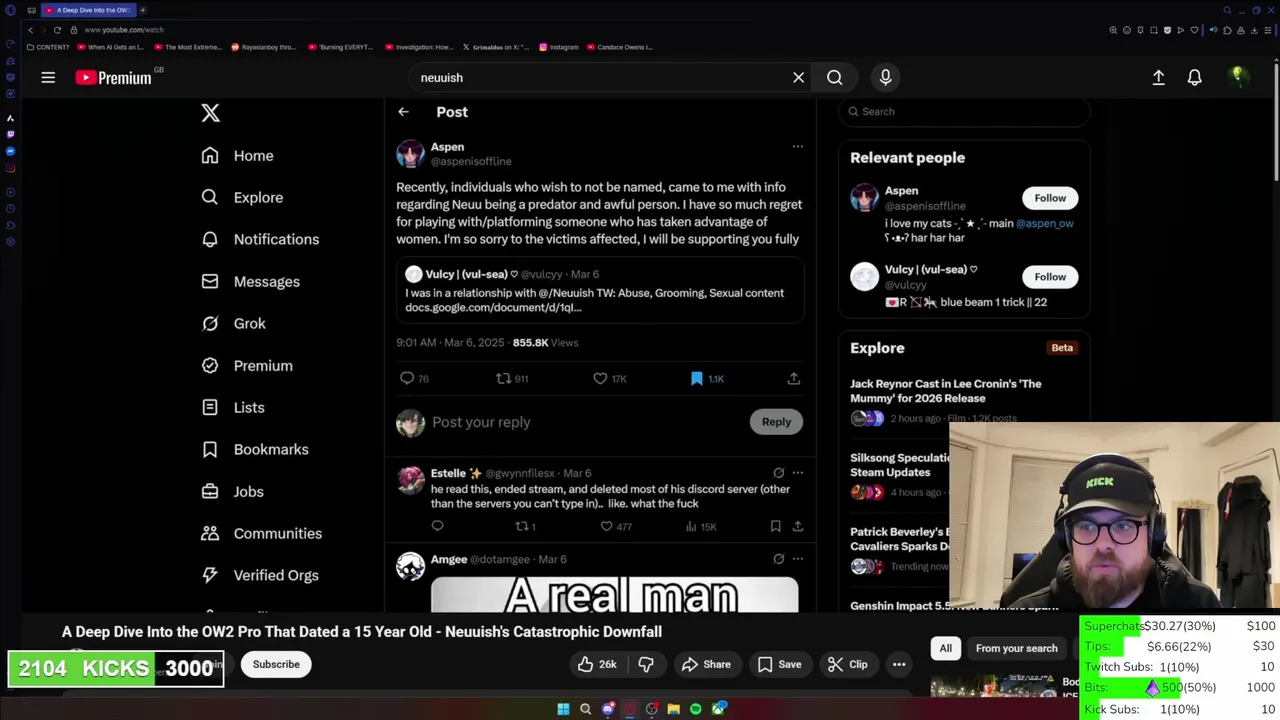The height and width of the screenshot is (720, 1280).
Task: Open a new browser tab
Action: [x=142, y=10]
